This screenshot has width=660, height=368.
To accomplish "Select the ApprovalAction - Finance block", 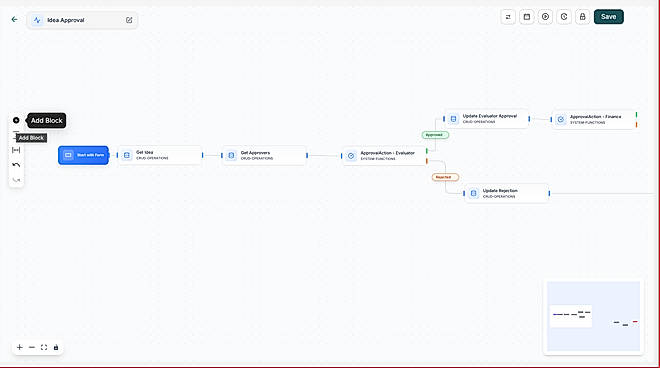I will 594,120.
